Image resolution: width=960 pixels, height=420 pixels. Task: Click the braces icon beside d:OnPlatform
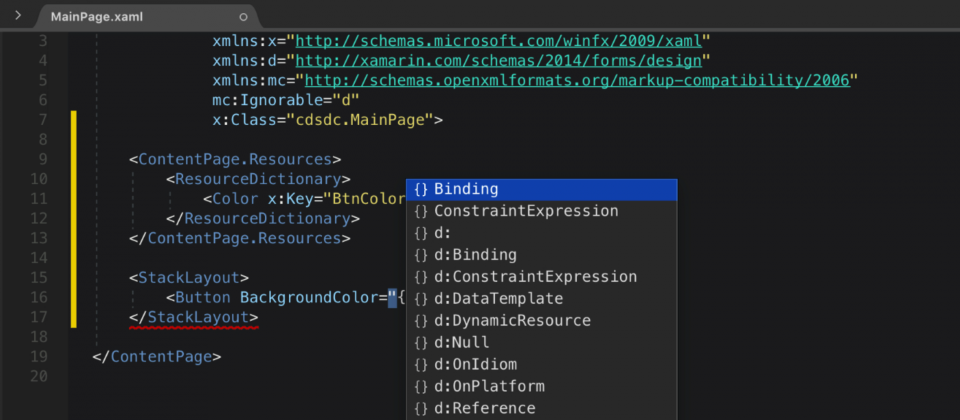click(421, 387)
